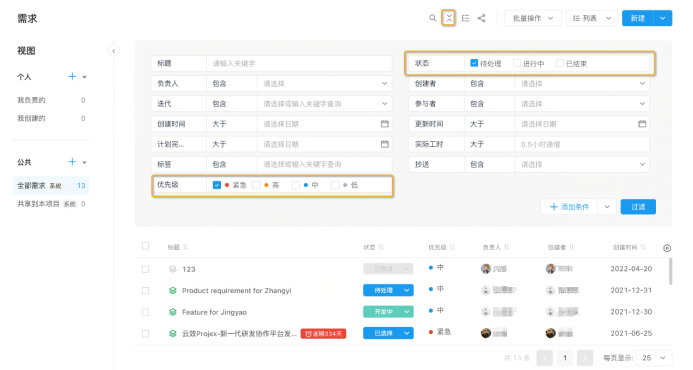Click the table vertical scrollbar
This screenshot has height=370, width=693.
pos(670,271)
